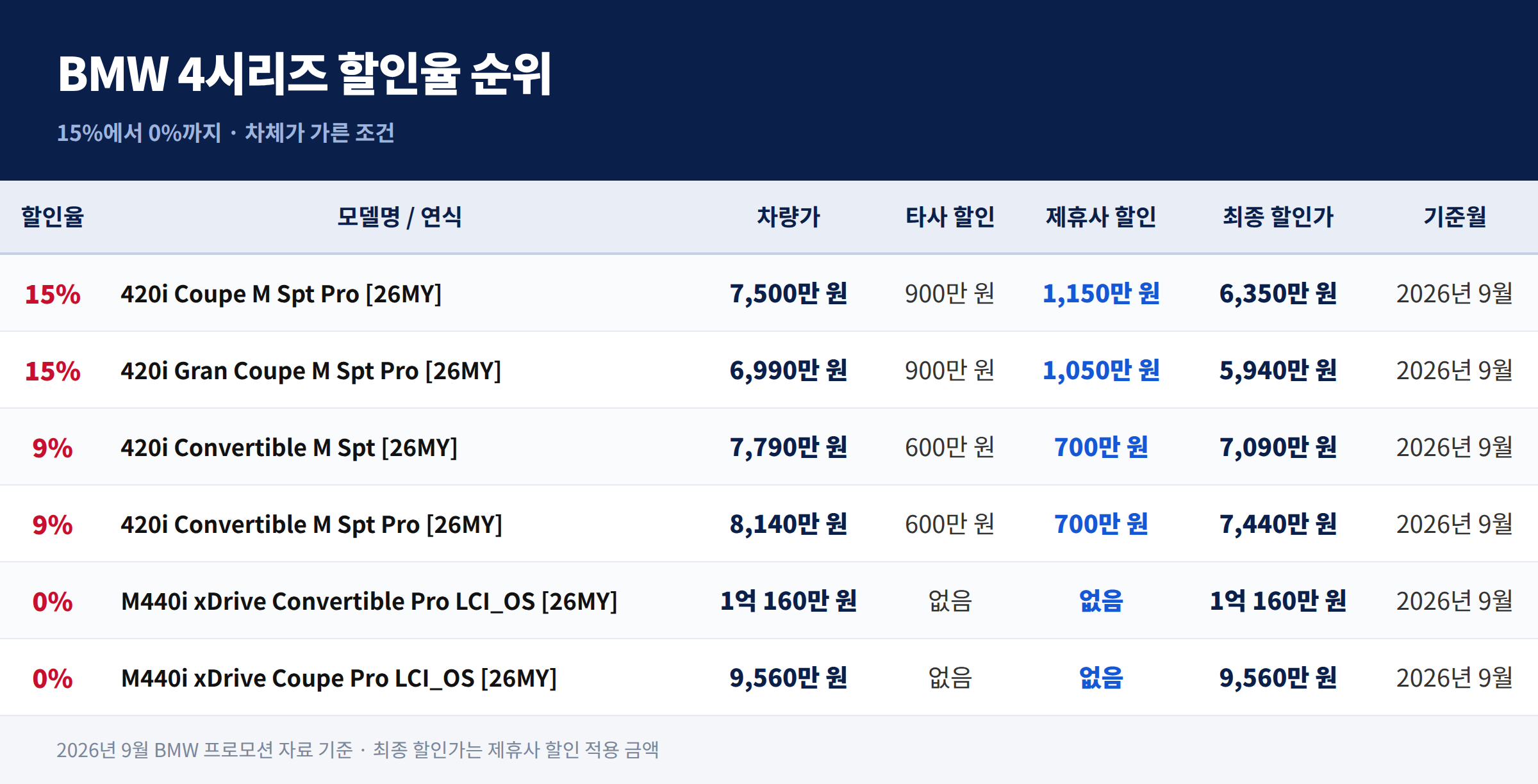The image size is (1538, 784).
Task: Click 2026년 9월 in the 7,090만 원 row
Action: tap(1455, 447)
